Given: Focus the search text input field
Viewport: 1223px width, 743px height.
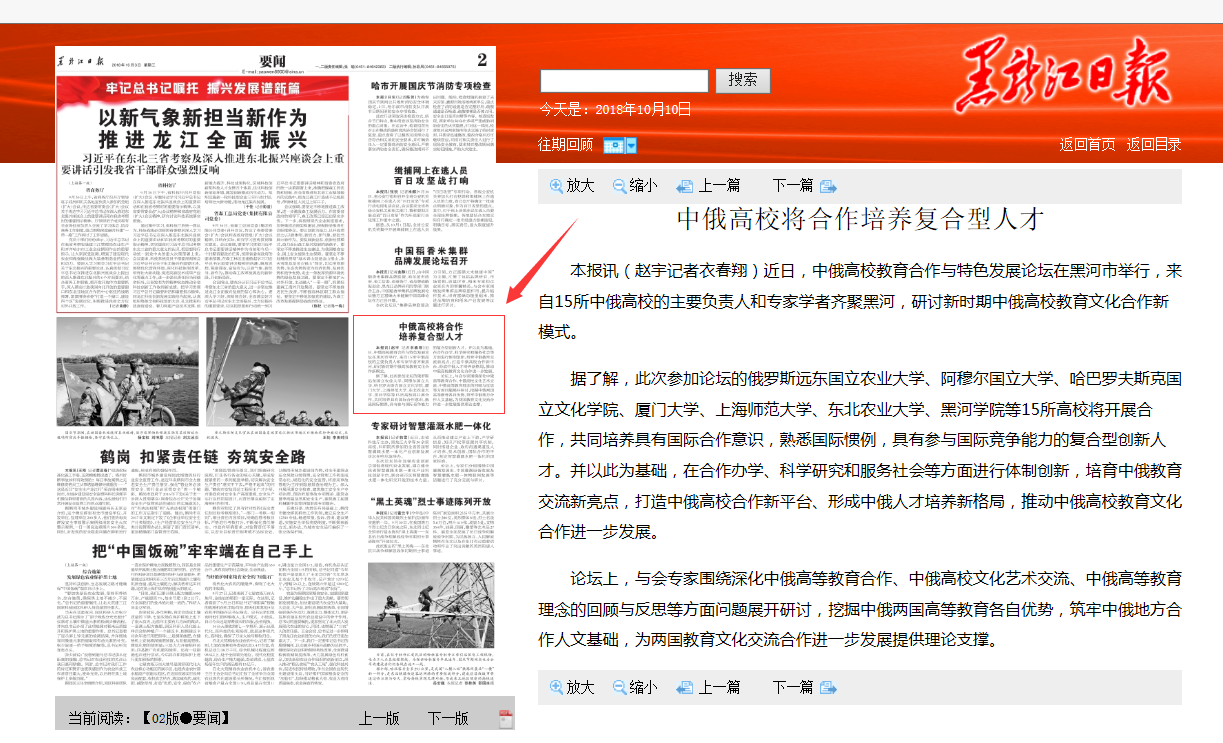Looking at the screenshot, I should pyautogui.click(x=624, y=81).
